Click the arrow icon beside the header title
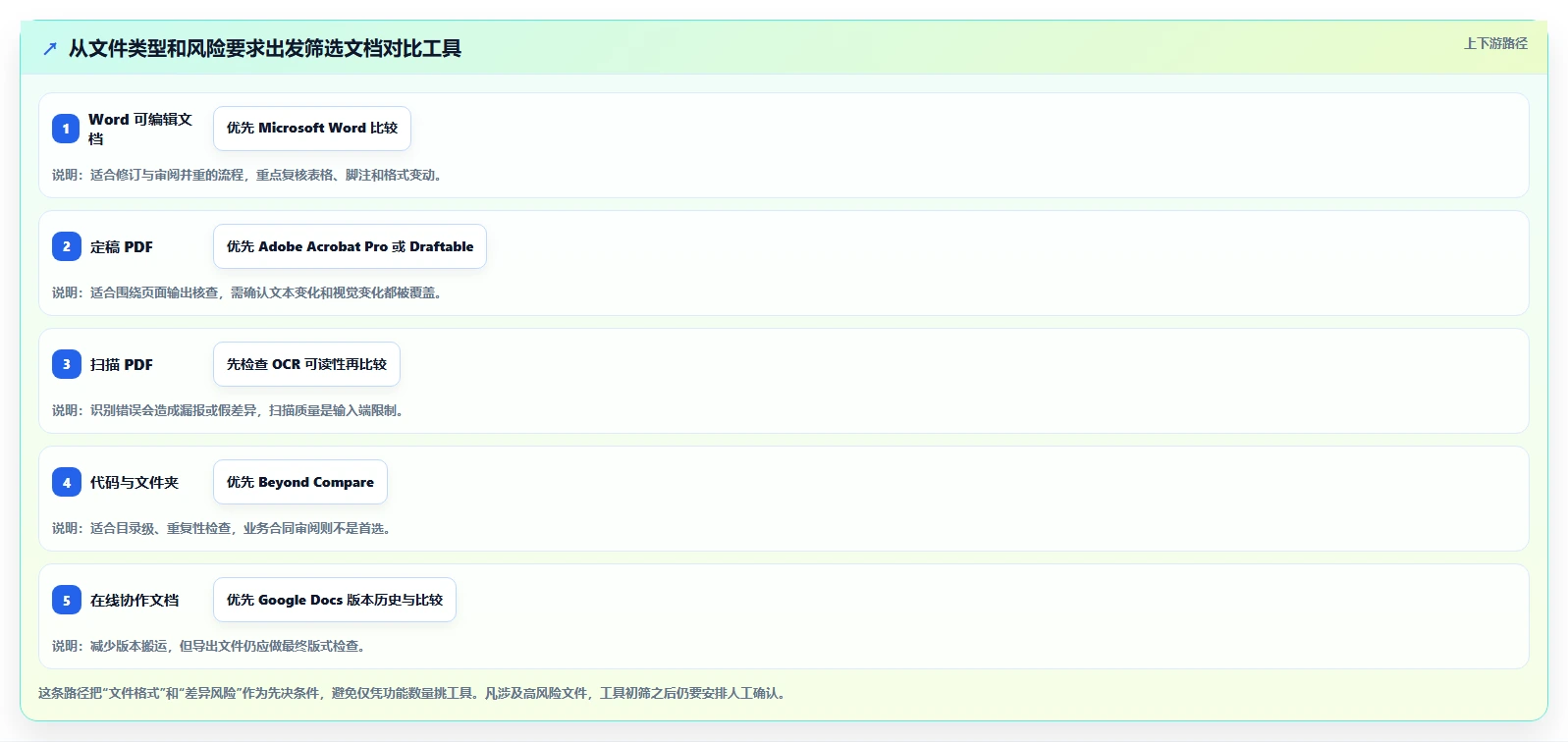Viewport: 1568px width, 742px height. click(50, 48)
